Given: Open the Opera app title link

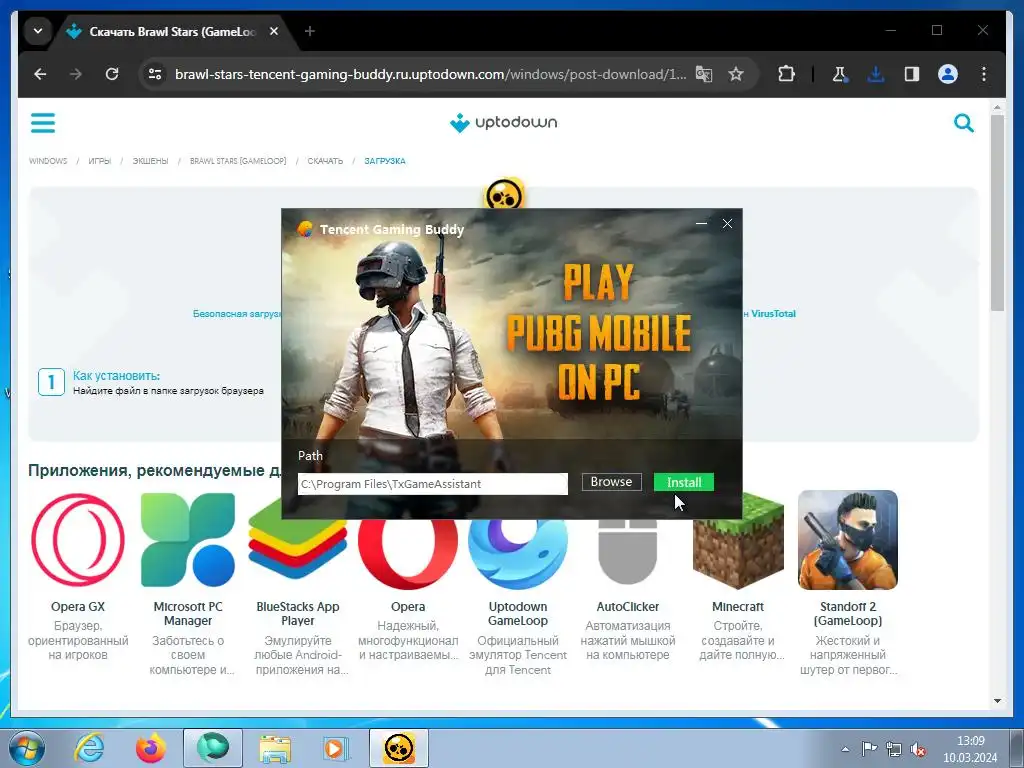Looking at the screenshot, I should click(408, 607).
